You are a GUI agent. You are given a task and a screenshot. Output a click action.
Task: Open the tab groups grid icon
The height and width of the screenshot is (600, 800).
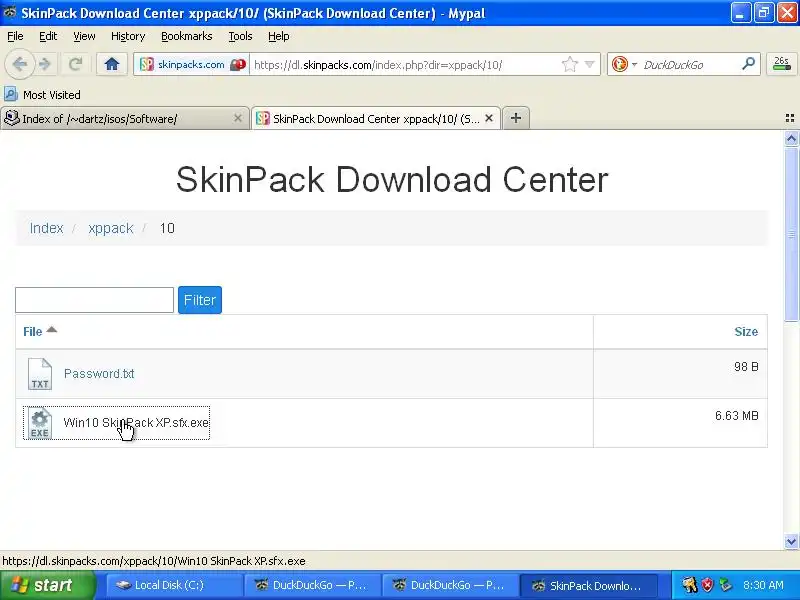coord(790,118)
